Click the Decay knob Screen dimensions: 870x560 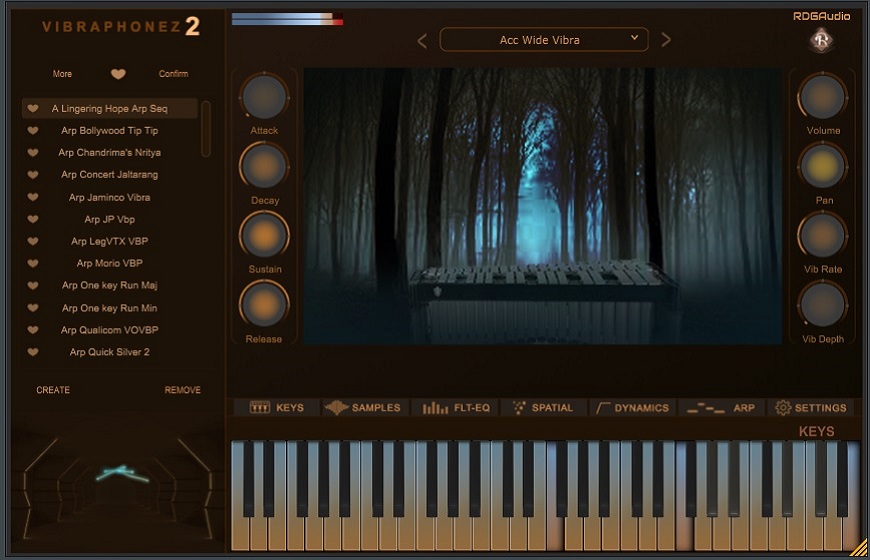[264, 166]
